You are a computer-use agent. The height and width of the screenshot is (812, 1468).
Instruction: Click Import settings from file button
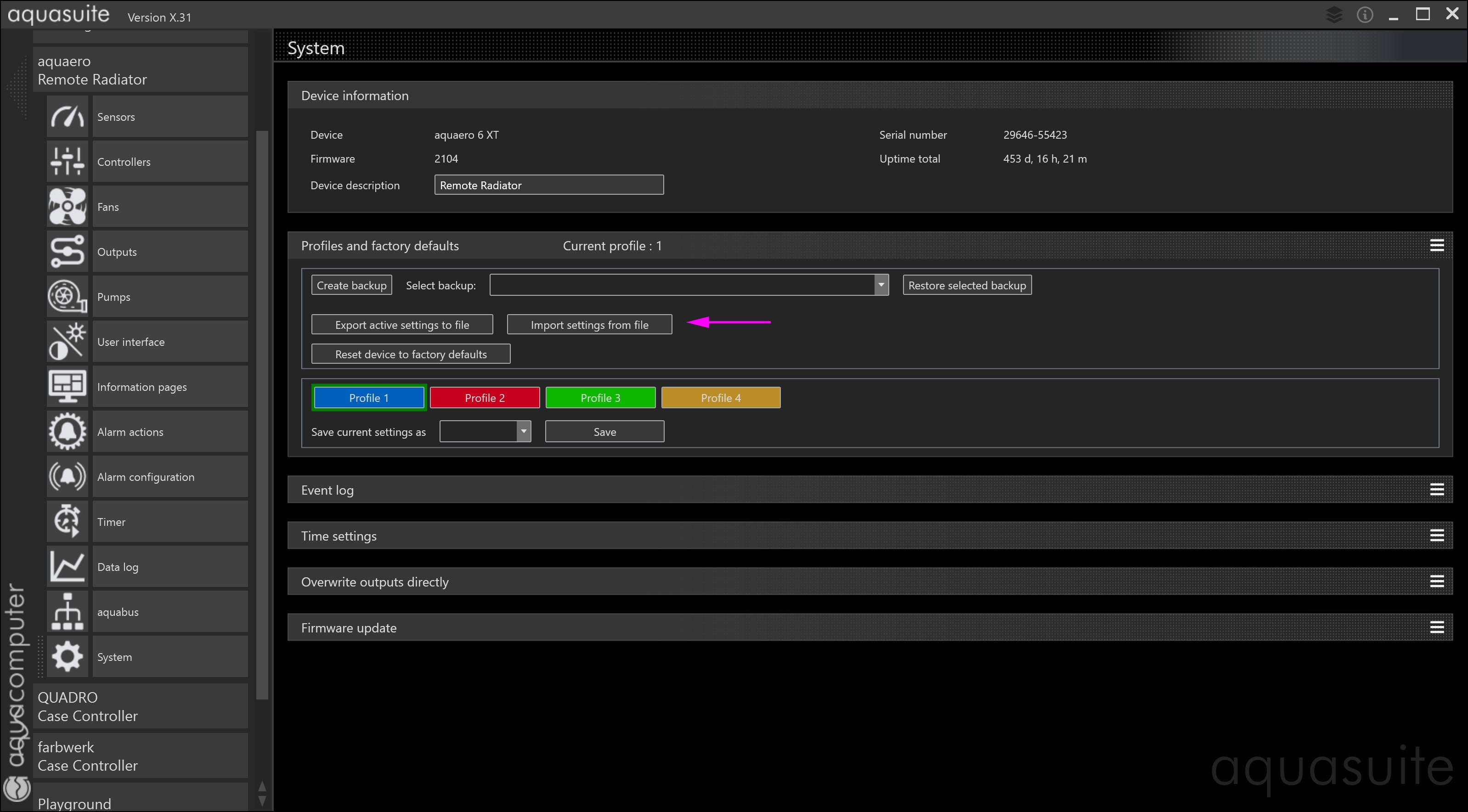point(589,325)
